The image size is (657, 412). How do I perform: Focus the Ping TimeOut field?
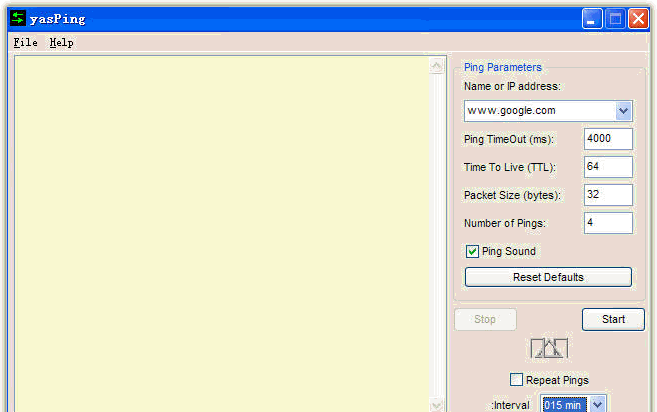click(608, 139)
